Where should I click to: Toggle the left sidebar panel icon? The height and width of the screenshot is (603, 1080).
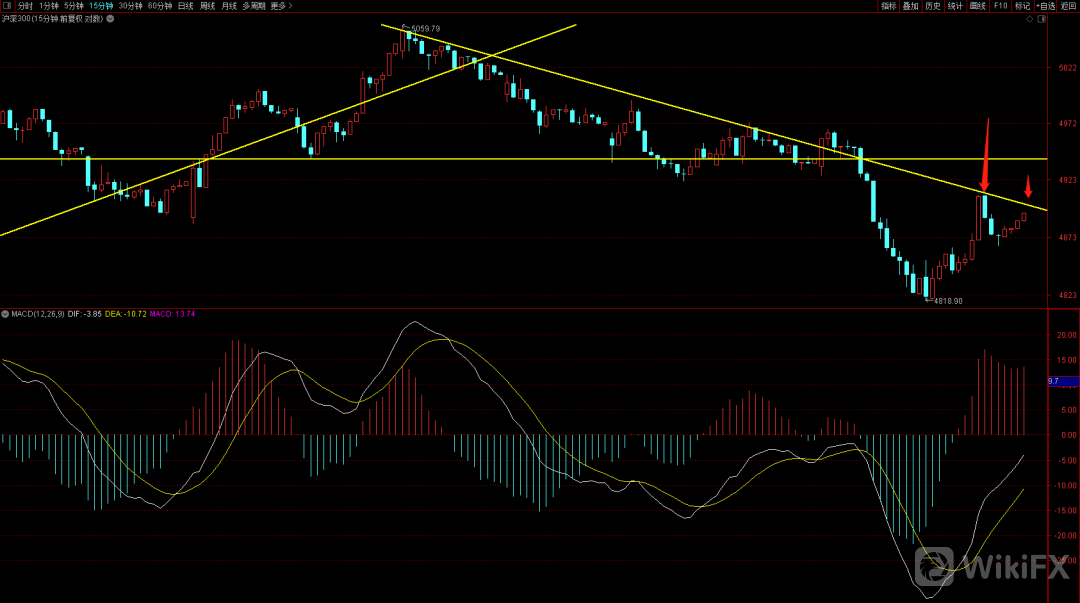coord(7,6)
